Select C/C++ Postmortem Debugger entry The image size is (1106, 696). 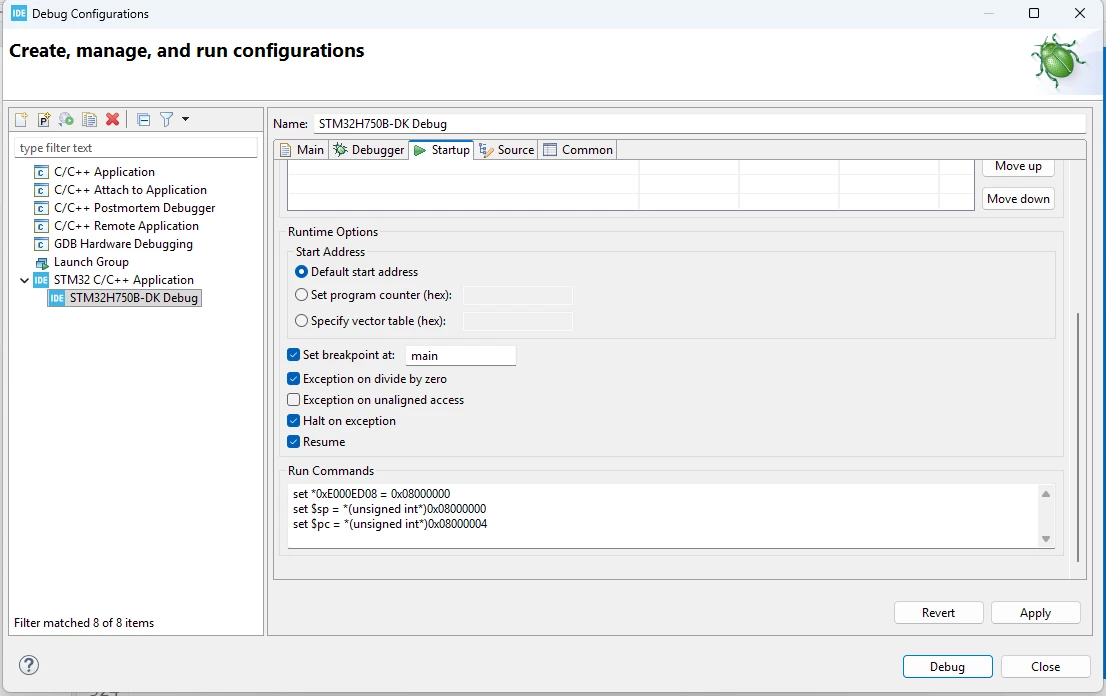click(x=134, y=208)
